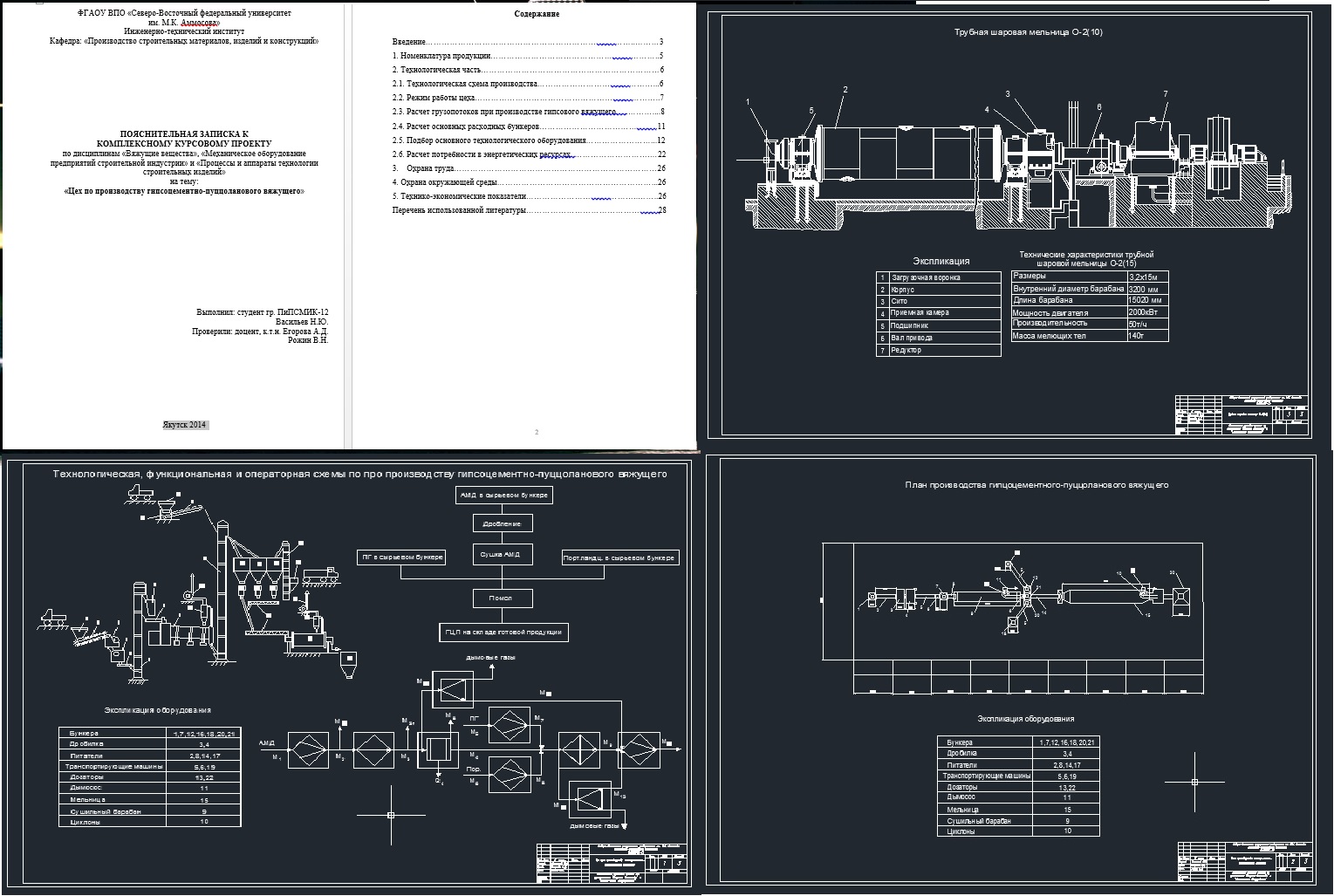Click the 'Содержание' heading on the contents page
This screenshot has height=896, width=1334.
(x=537, y=14)
